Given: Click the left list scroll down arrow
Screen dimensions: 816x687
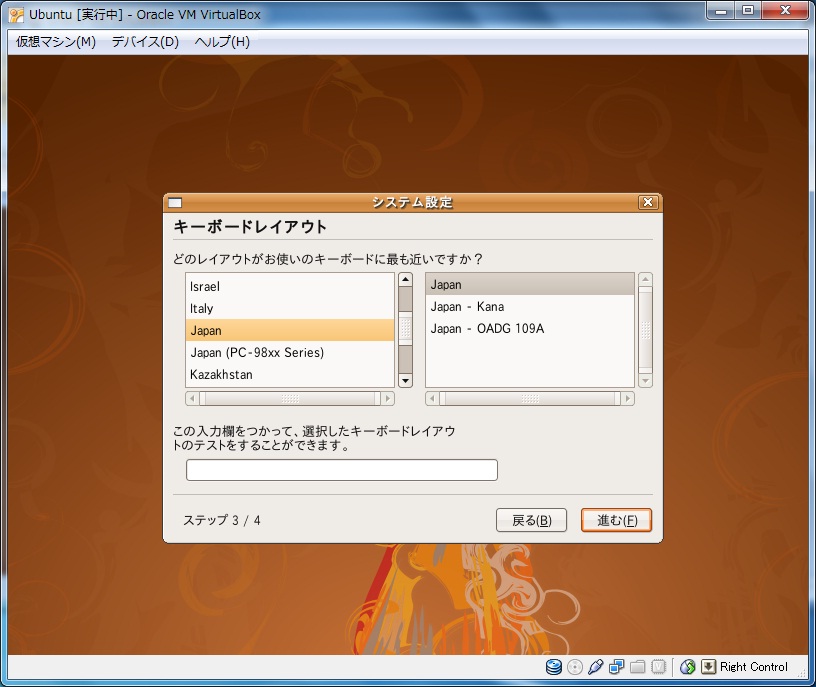Looking at the screenshot, I should 405,380.
